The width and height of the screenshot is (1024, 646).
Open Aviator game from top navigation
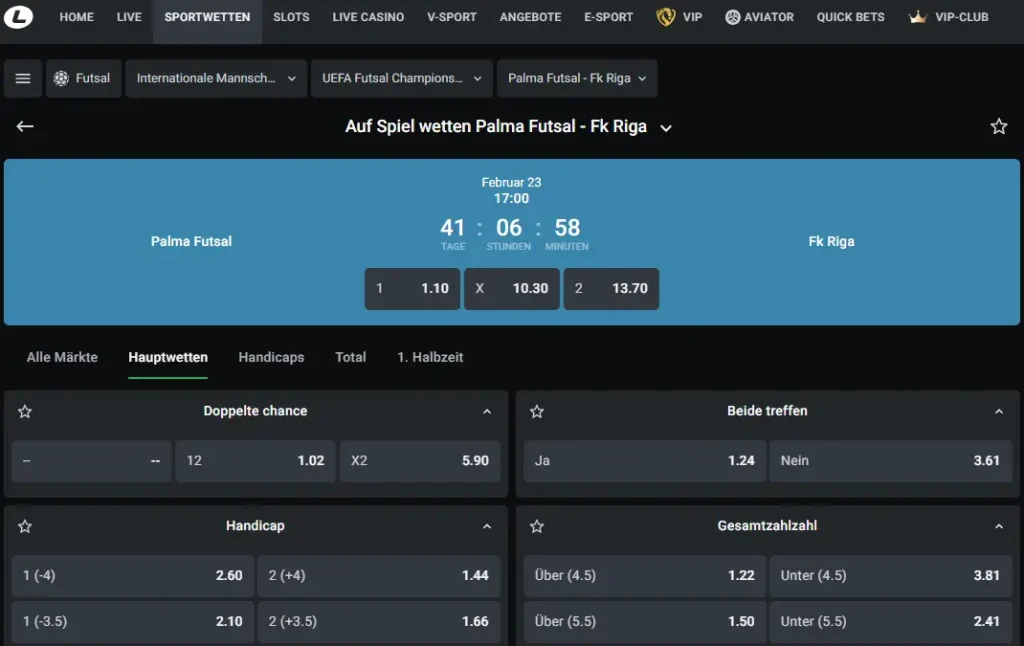(759, 17)
